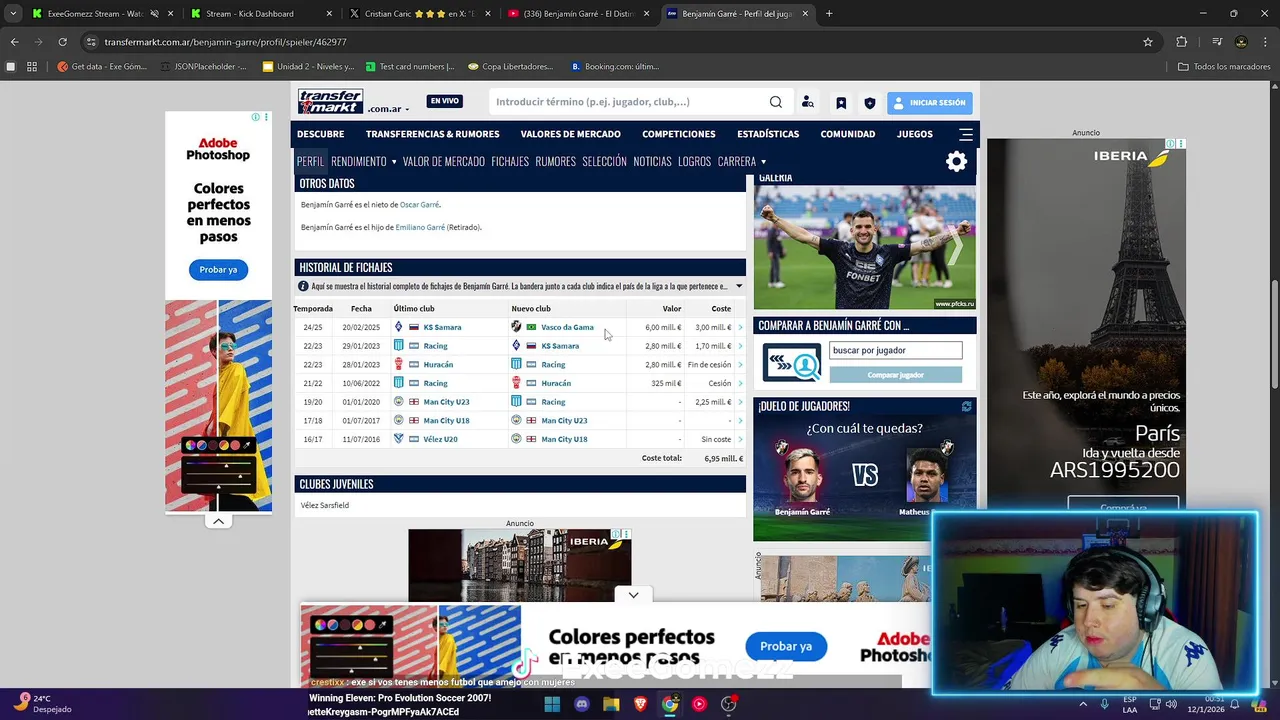
Task: Click browser reload button
Action: tap(62, 42)
